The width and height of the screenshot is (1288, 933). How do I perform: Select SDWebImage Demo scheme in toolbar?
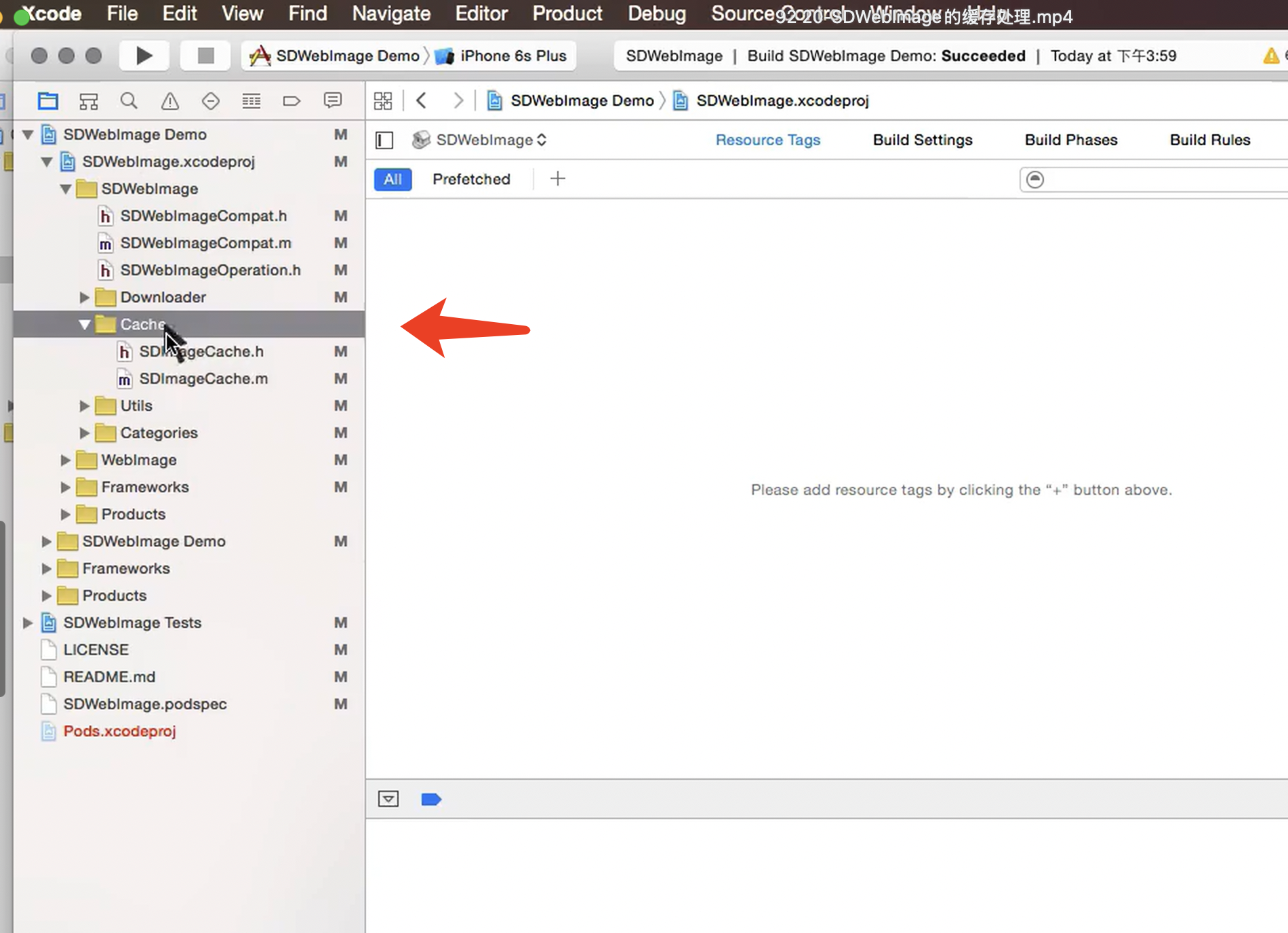tap(335, 56)
